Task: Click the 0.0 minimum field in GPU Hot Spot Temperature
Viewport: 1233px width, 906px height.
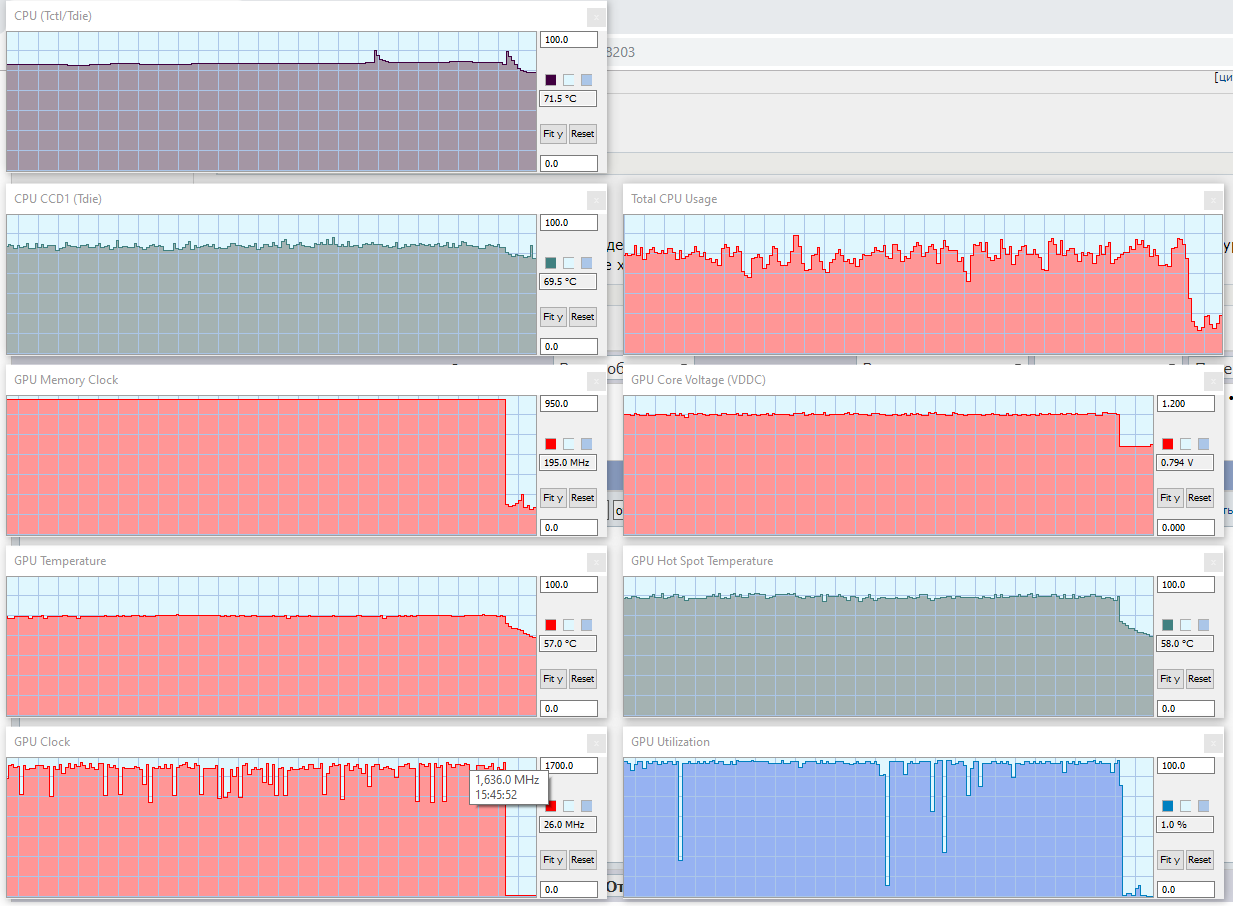Action: point(1186,709)
